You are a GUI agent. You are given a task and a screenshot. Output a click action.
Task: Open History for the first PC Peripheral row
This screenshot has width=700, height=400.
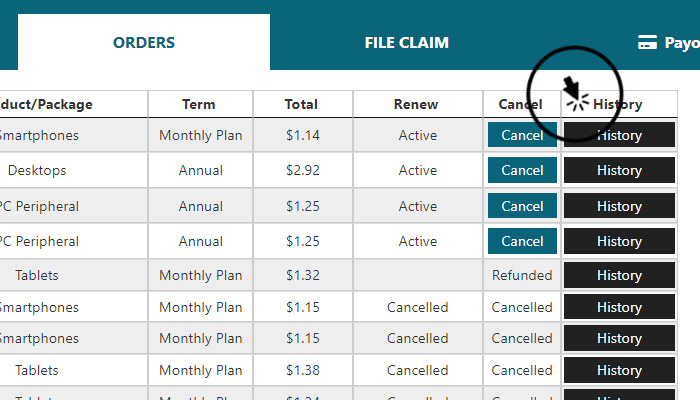[x=619, y=206]
